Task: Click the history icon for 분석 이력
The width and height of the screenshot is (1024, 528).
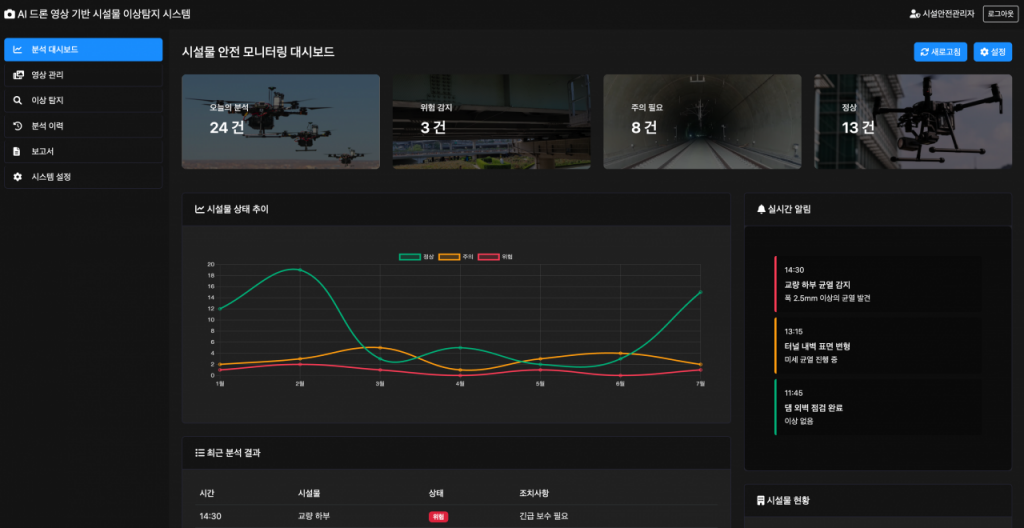Action: coord(17,126)
